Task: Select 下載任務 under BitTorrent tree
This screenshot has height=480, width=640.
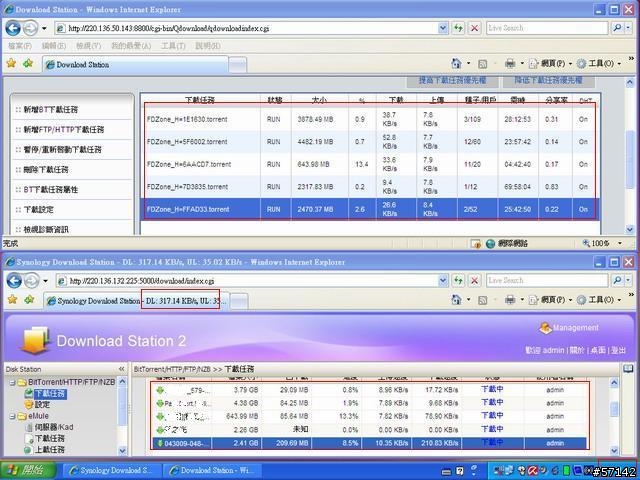Action: click(50, 393)
